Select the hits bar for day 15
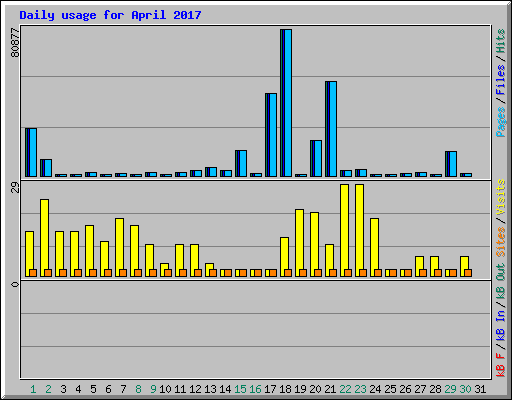This screenshot has width=512, height=400. [x=241, y=163]
